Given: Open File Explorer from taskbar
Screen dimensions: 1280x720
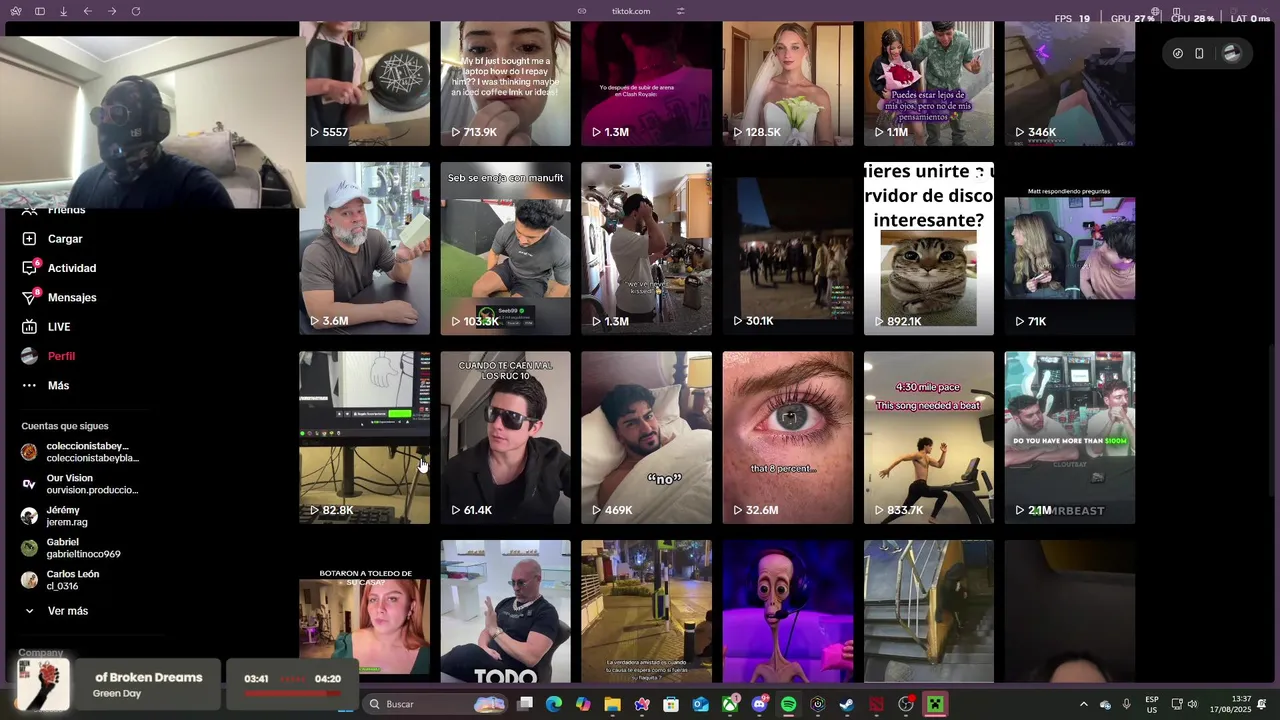Looking at the screenshot, I should pos(612,704).
